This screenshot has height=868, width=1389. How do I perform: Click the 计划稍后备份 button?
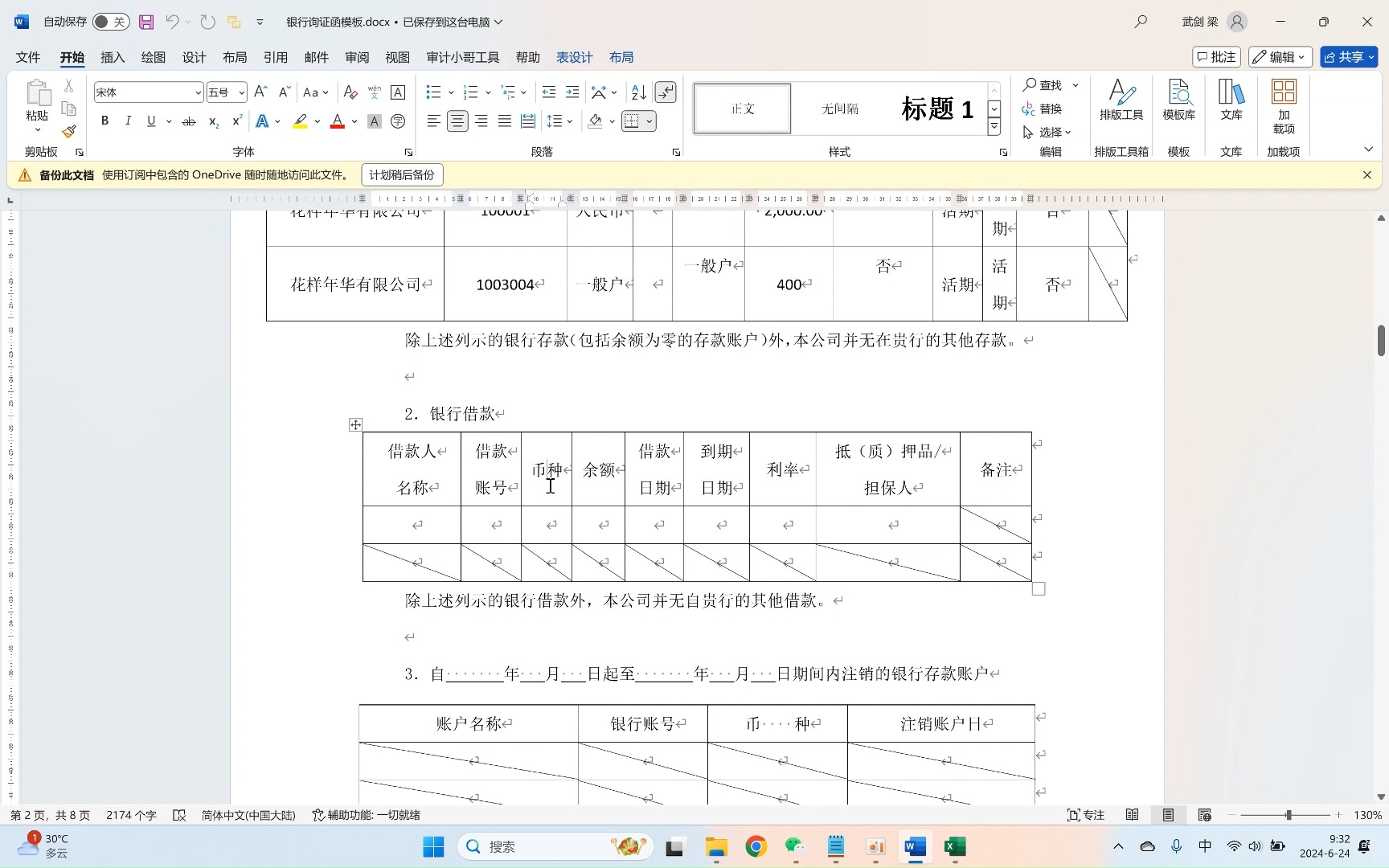coord(402,174)
